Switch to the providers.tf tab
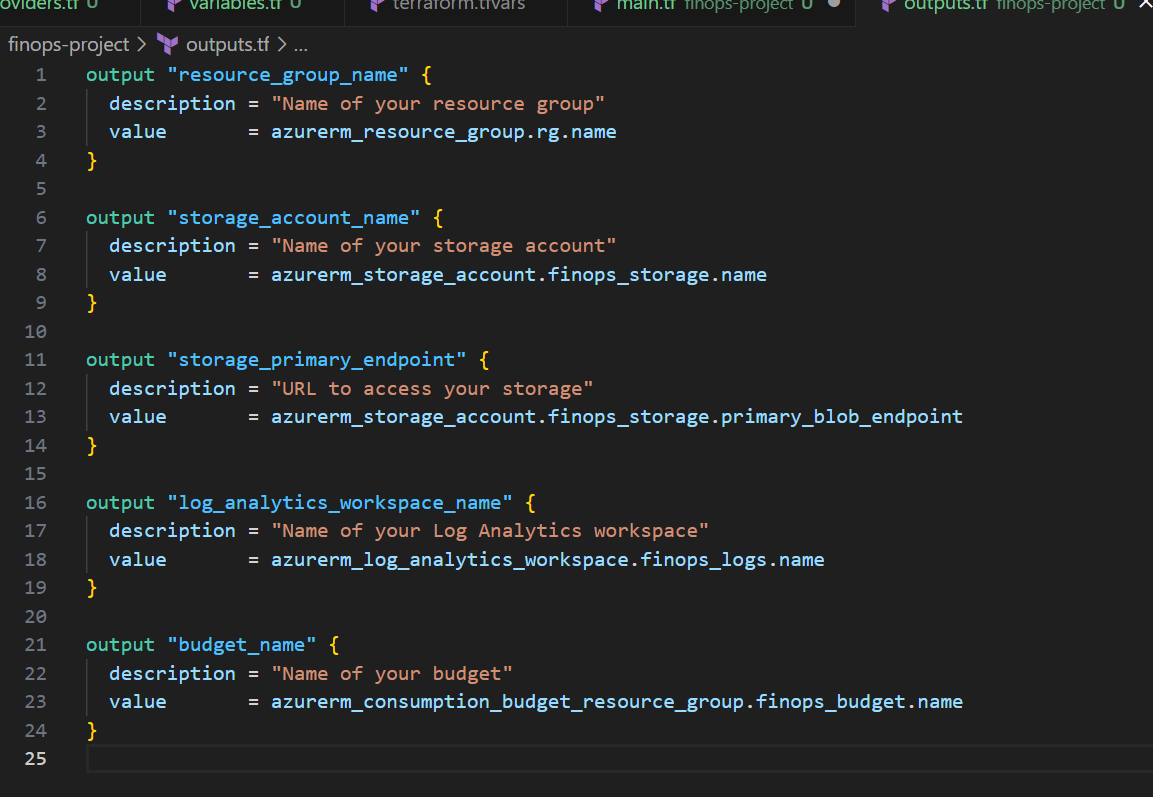Viewport: 1153px width, 797px height. 40,5
